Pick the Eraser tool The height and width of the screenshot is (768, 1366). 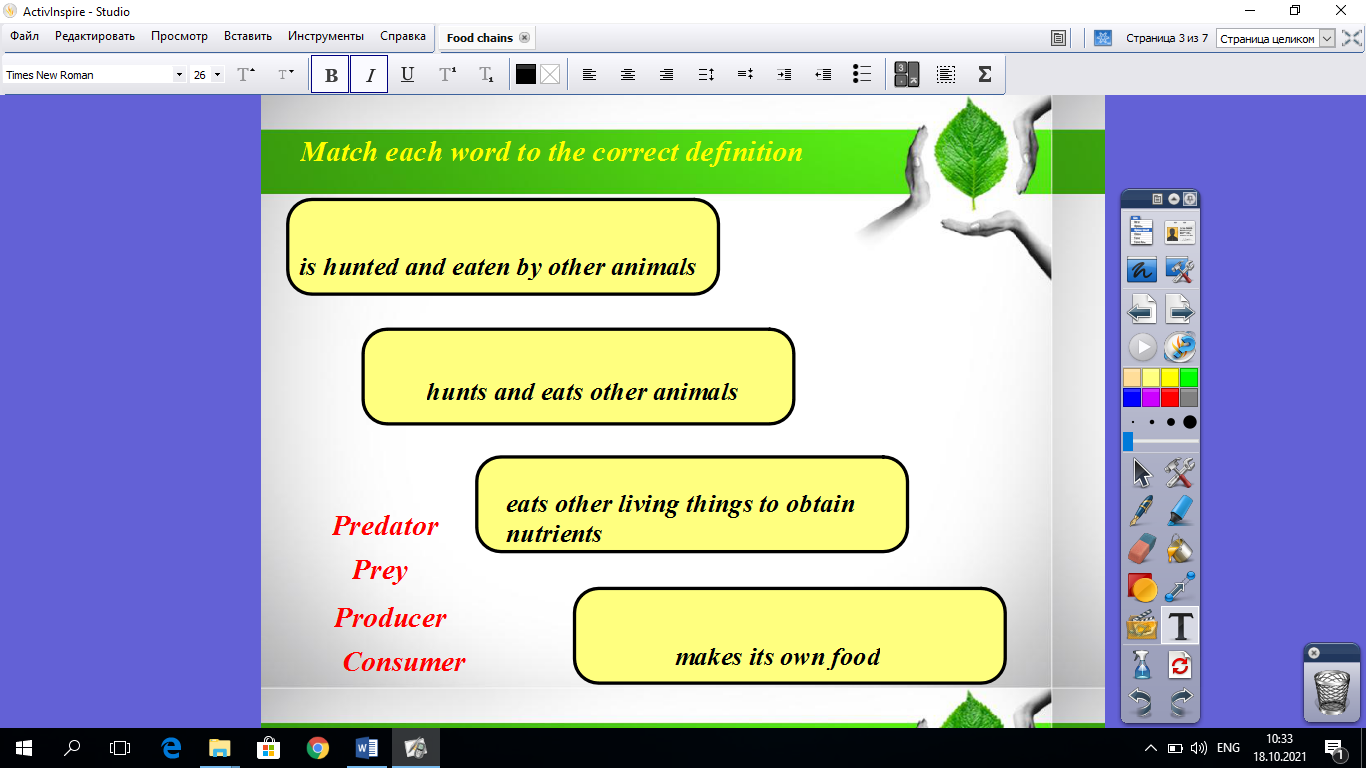click(1142, 548)
